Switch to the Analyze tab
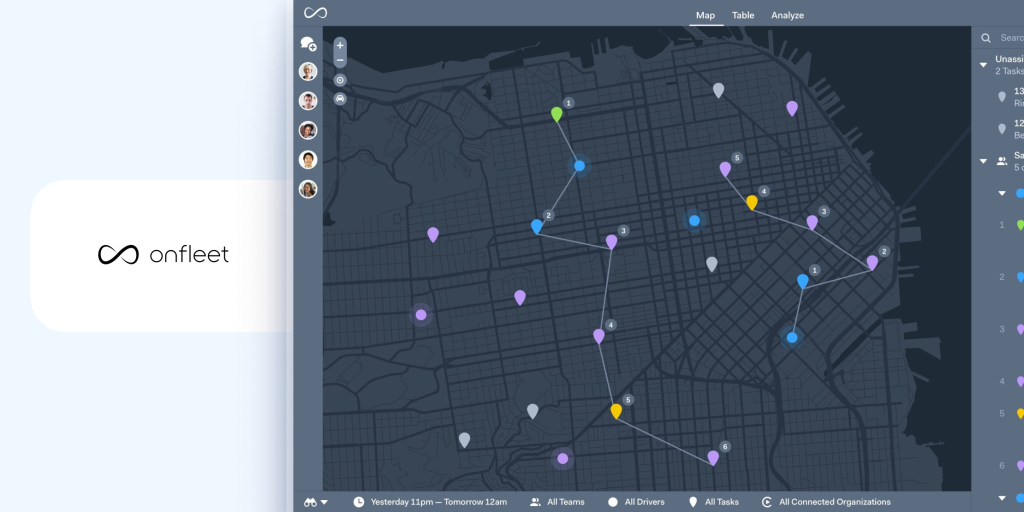 (x=787, y=15)
